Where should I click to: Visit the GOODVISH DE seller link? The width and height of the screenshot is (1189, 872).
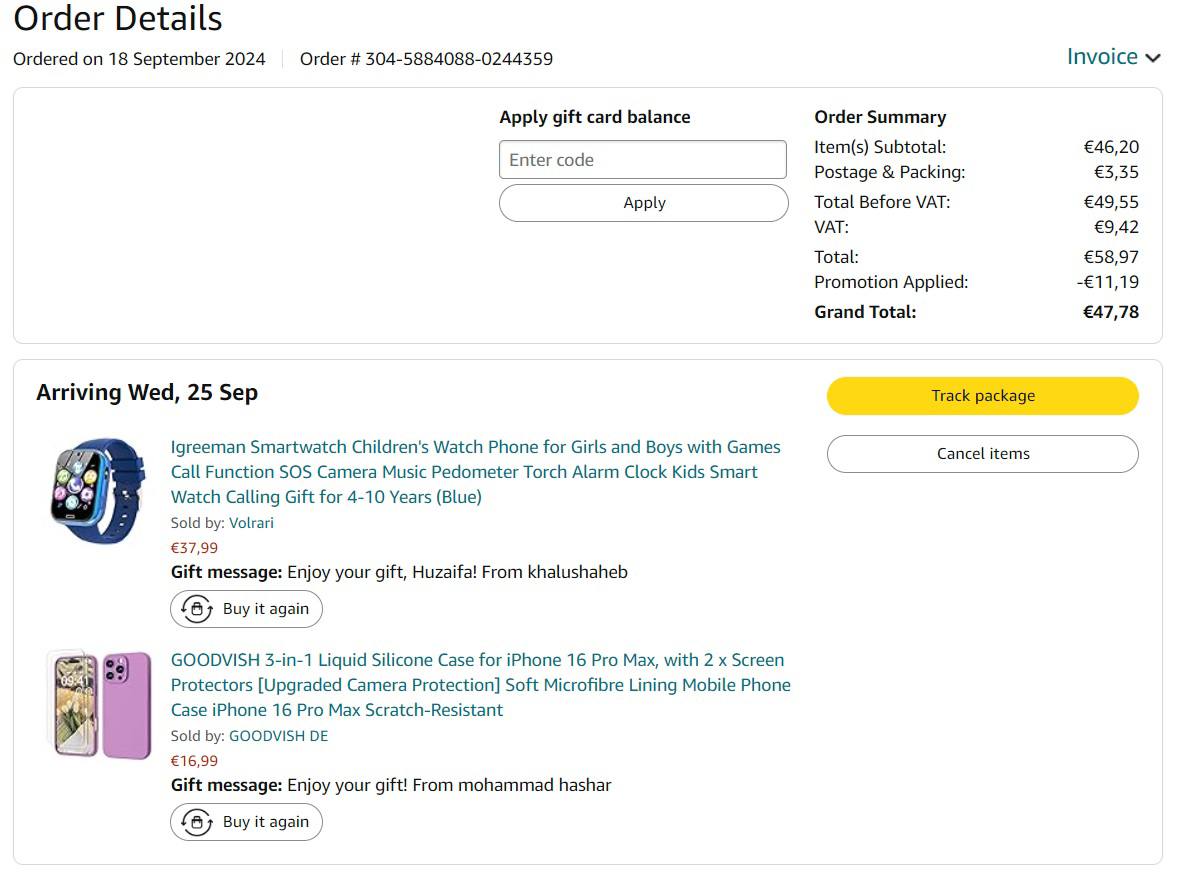(x=278, y=736)
